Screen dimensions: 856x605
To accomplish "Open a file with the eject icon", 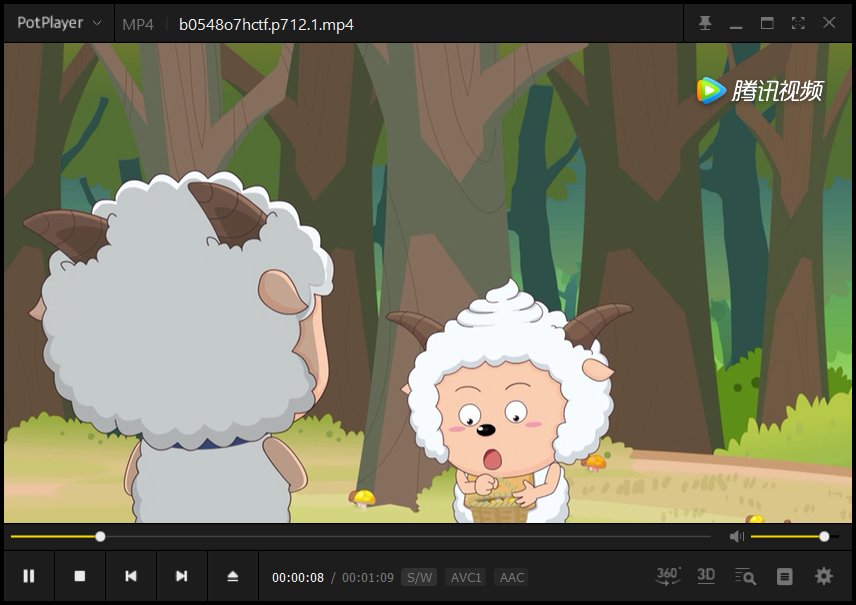I will coord(233,576).
